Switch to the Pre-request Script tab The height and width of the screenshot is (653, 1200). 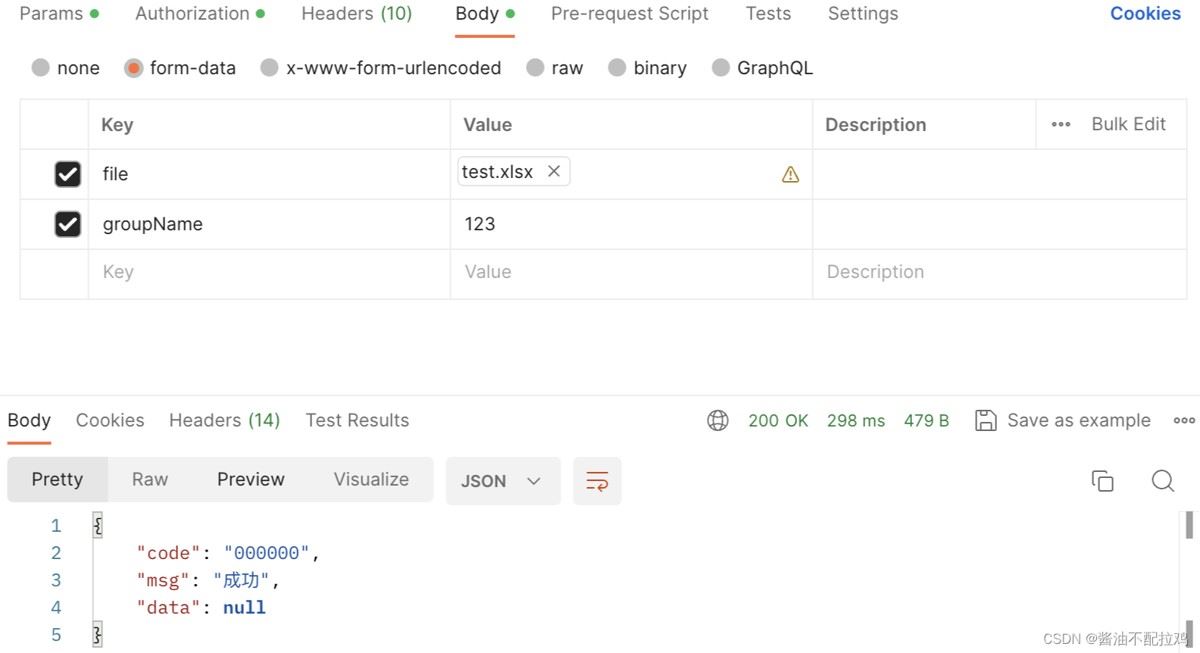pyautogui.click(x=629, y=14)
